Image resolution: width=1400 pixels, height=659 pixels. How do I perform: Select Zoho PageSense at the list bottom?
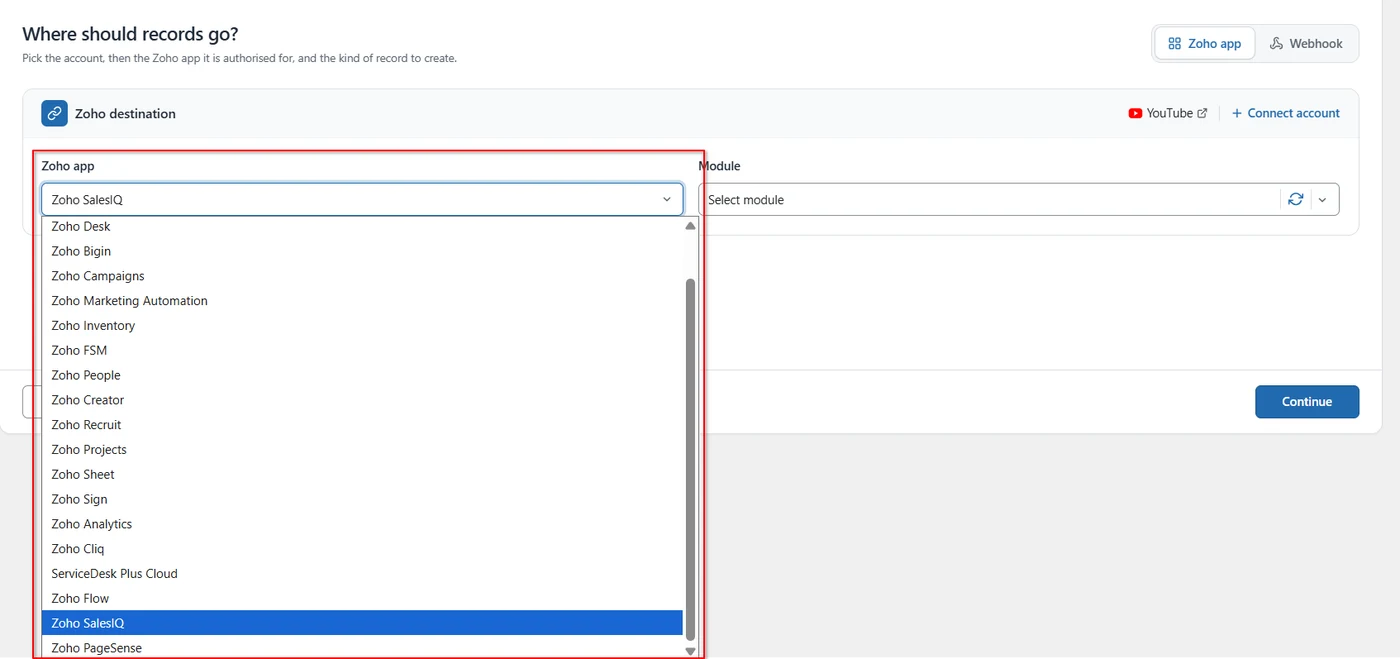point(362,647)
